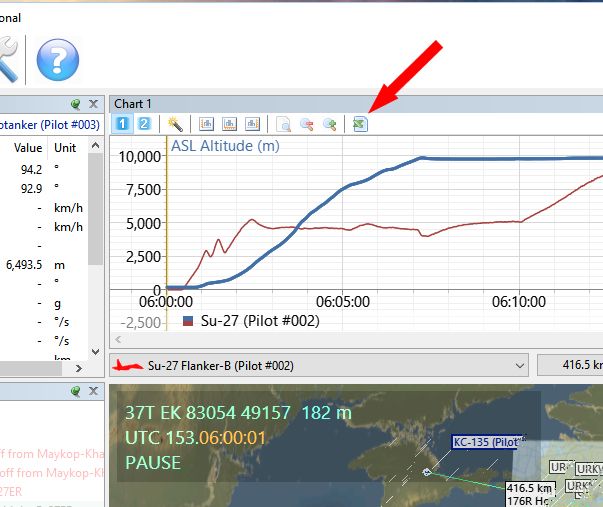Click the first chart layout icon
603x507 pixels.
[207, 124]
